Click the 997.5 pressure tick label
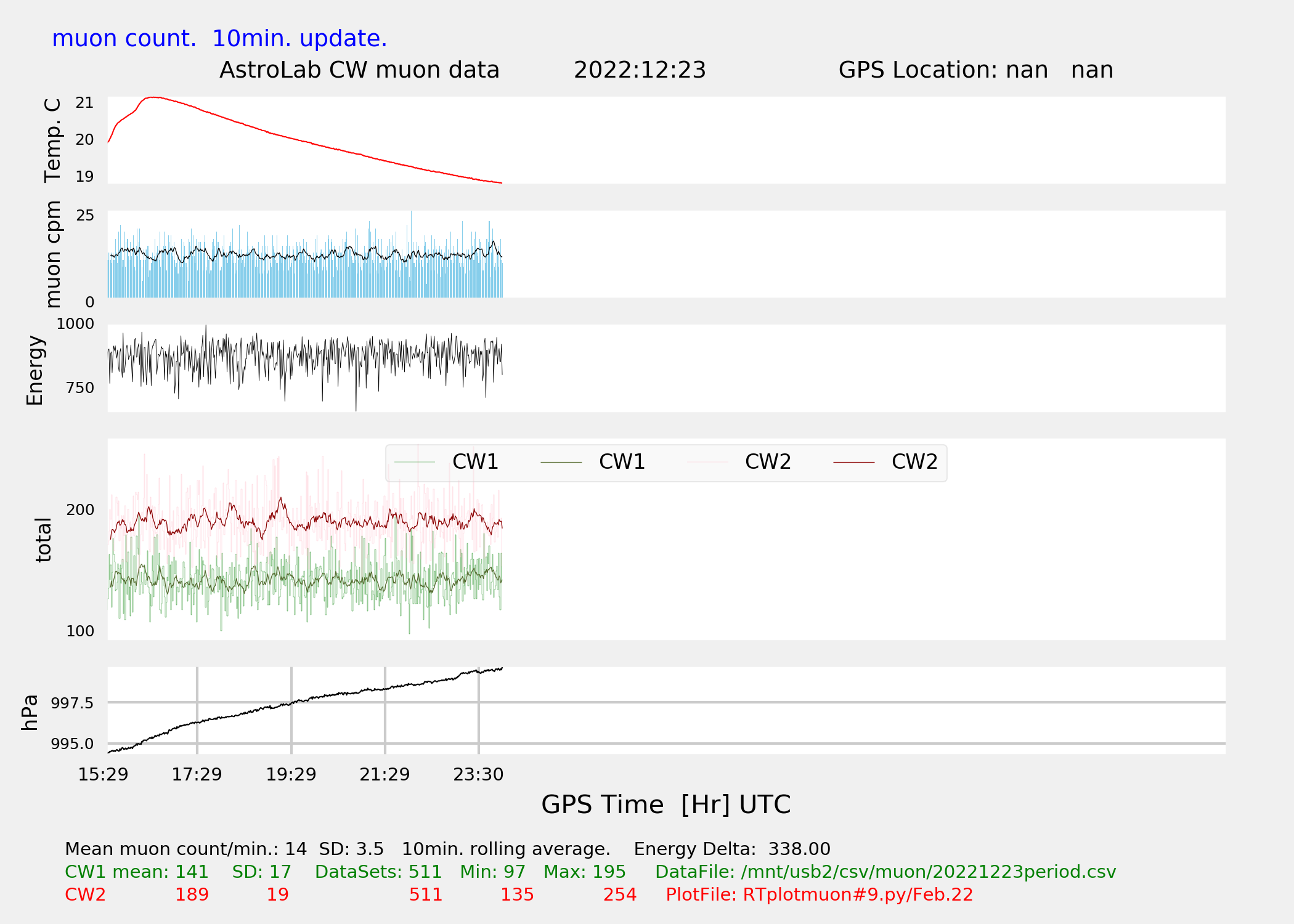The image size is (1294, 924). pos(72,703)
